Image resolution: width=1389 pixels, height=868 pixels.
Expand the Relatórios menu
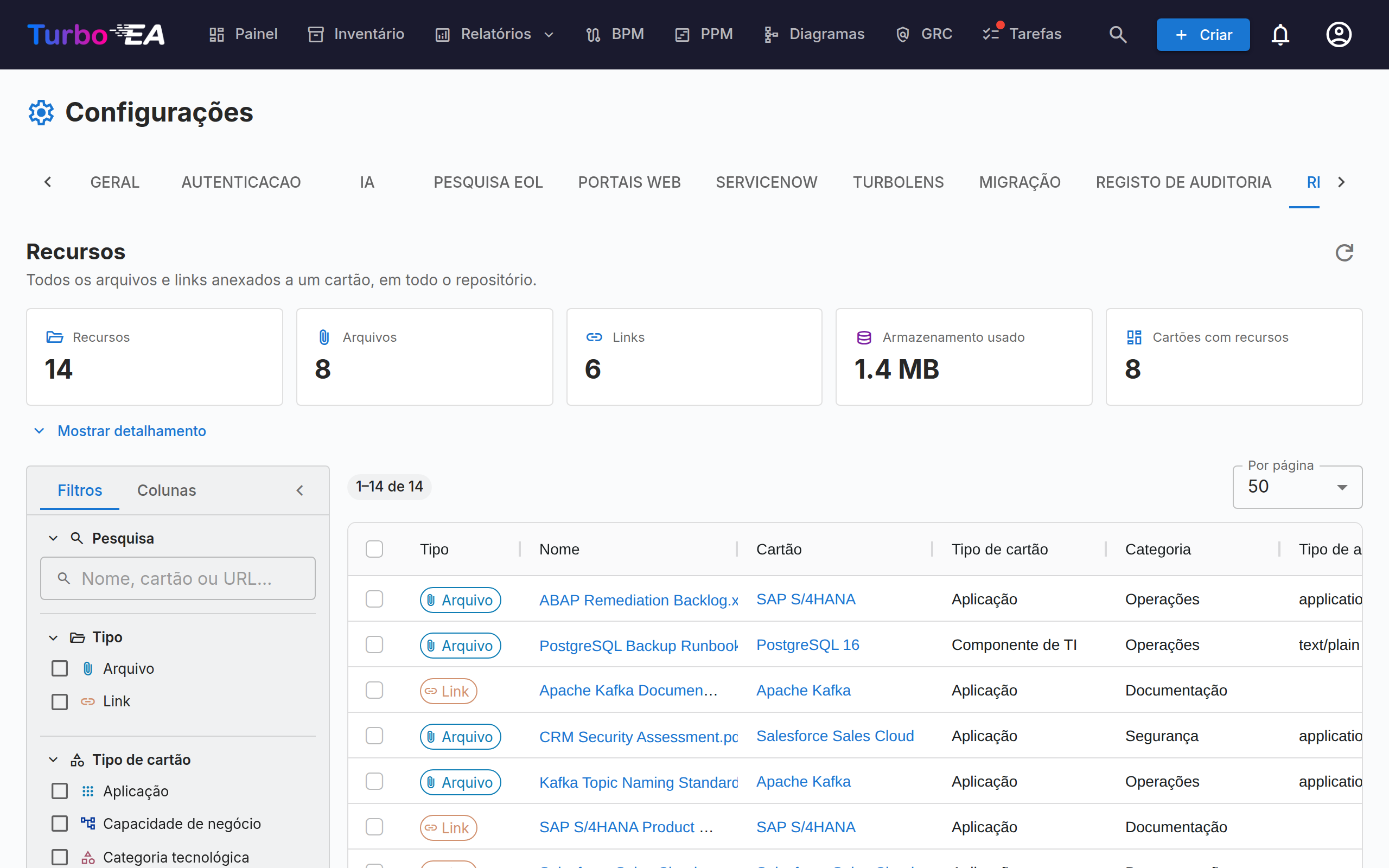pyautogui.click(x=495, y=34)
